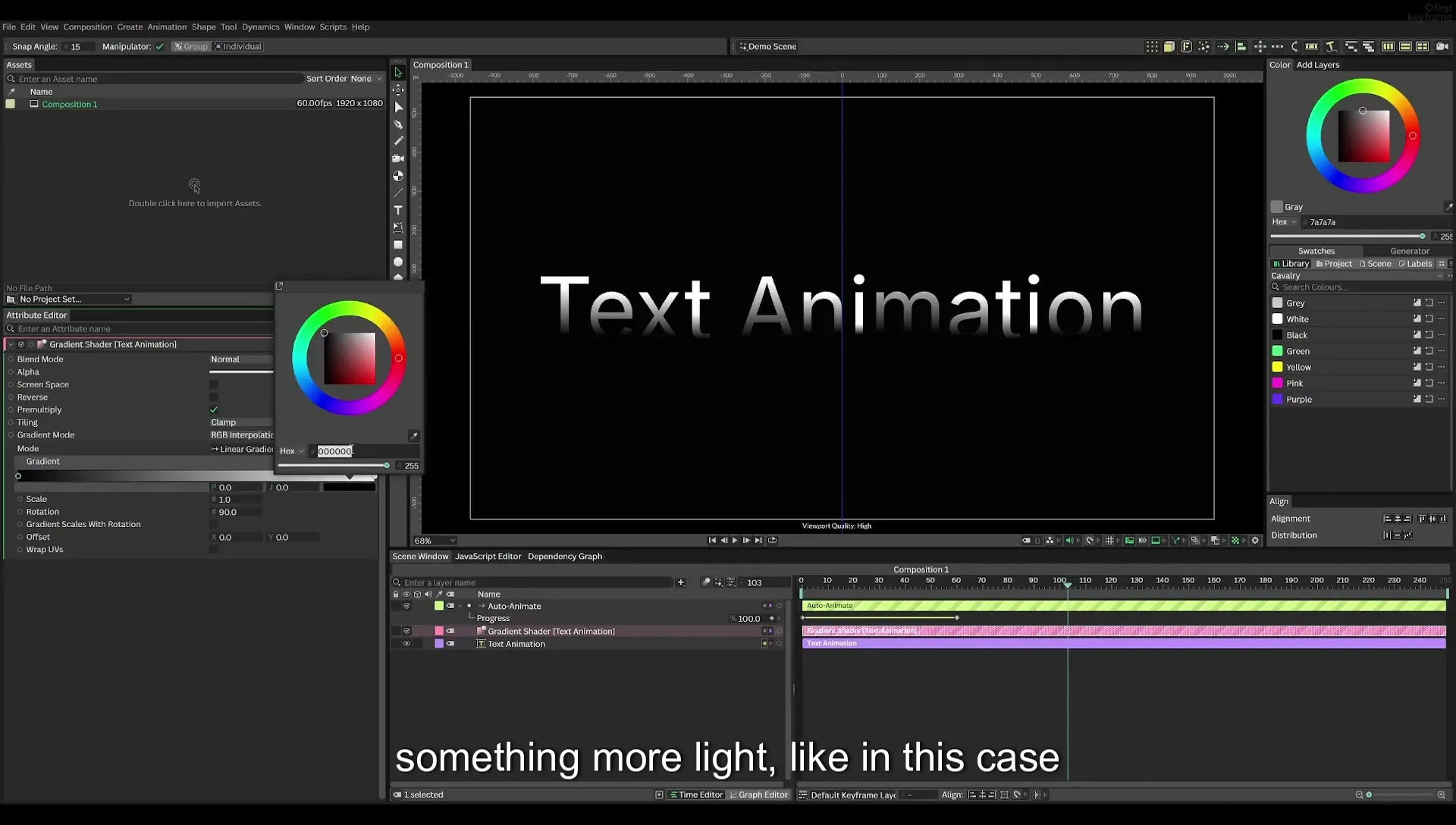Hide the Text Animation layer using eye
This screenshot has width=1456, height=825.
click(x=406, y=644)
